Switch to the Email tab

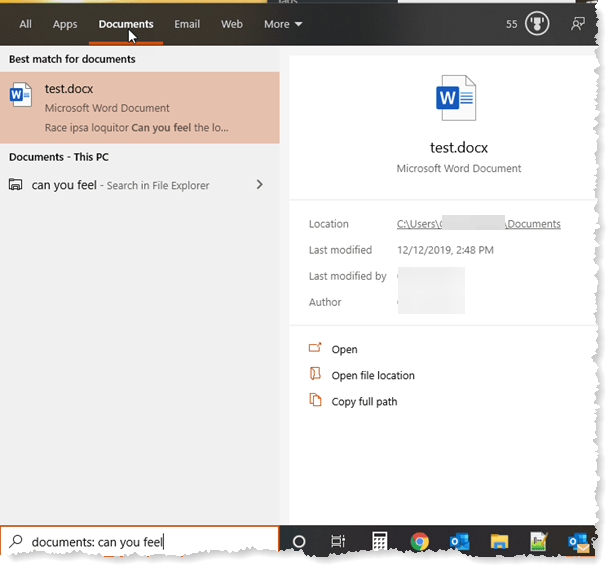187,24
